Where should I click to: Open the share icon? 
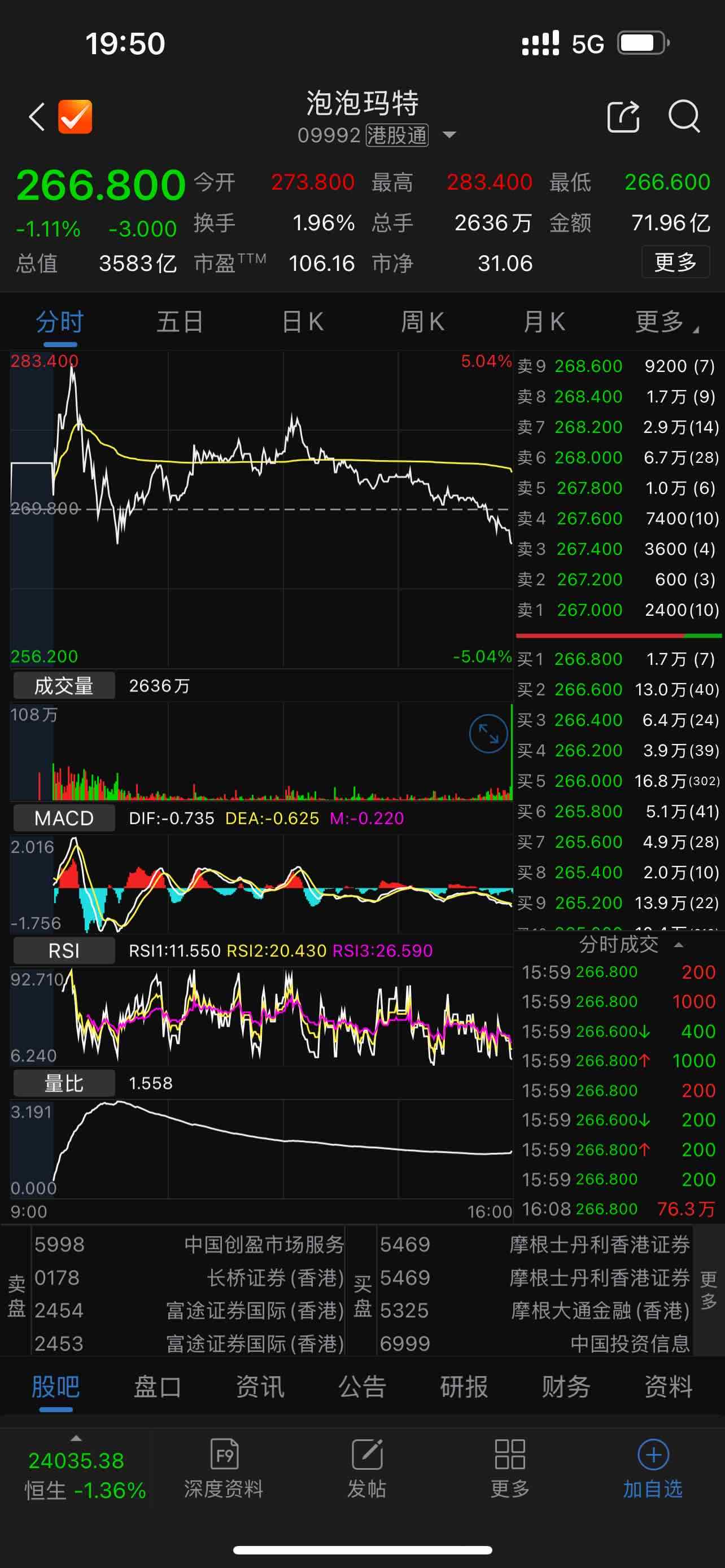point(624,116)
